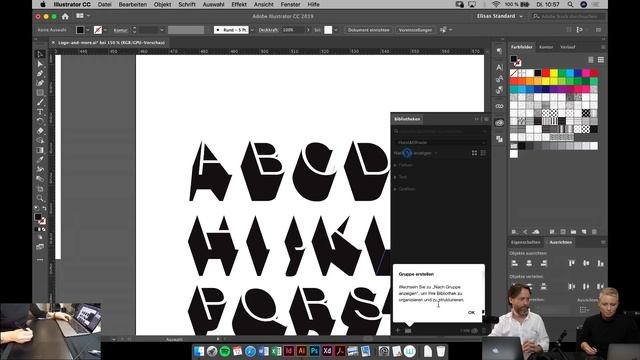Open the Bearbeiten menu
Screen dimensions: 640x360
point(133,4)
